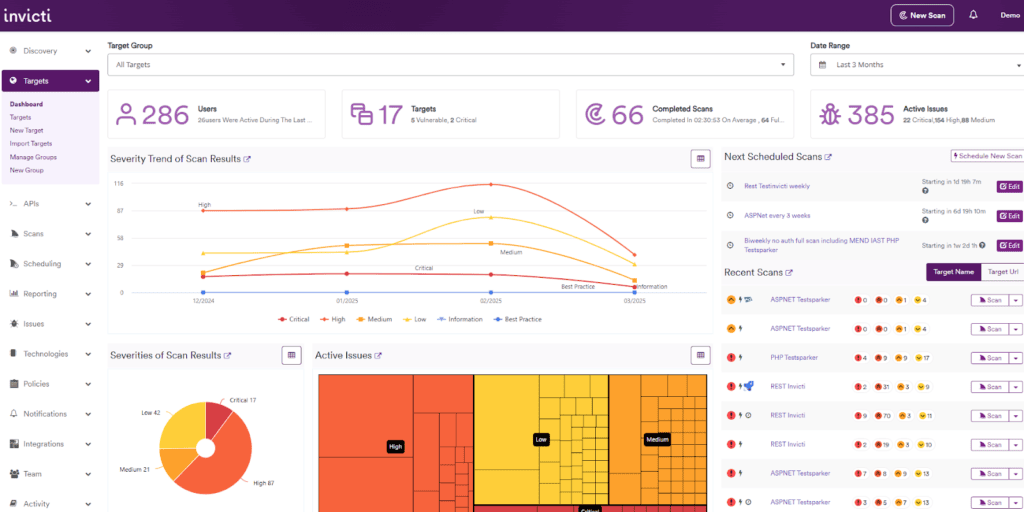Open external link icon beside Next Scheduled Scans
Screen dimensions: 1024x512
pos(828,157)
